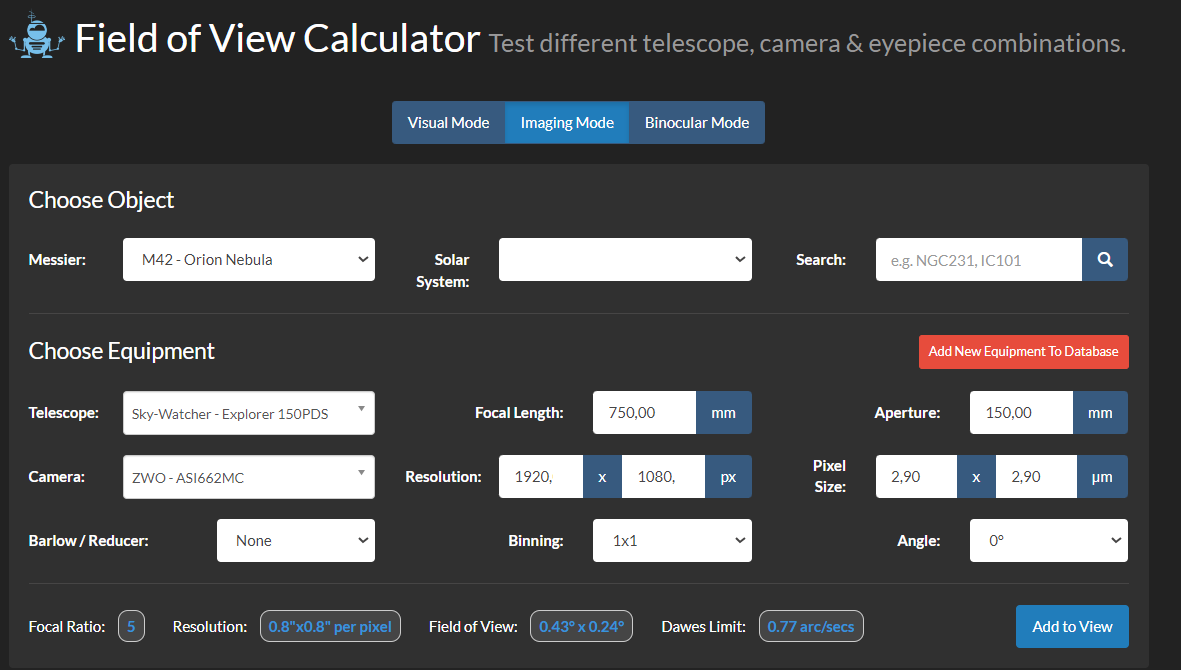
Task: Click Add New Equipment To Database
Action: 1023,352
